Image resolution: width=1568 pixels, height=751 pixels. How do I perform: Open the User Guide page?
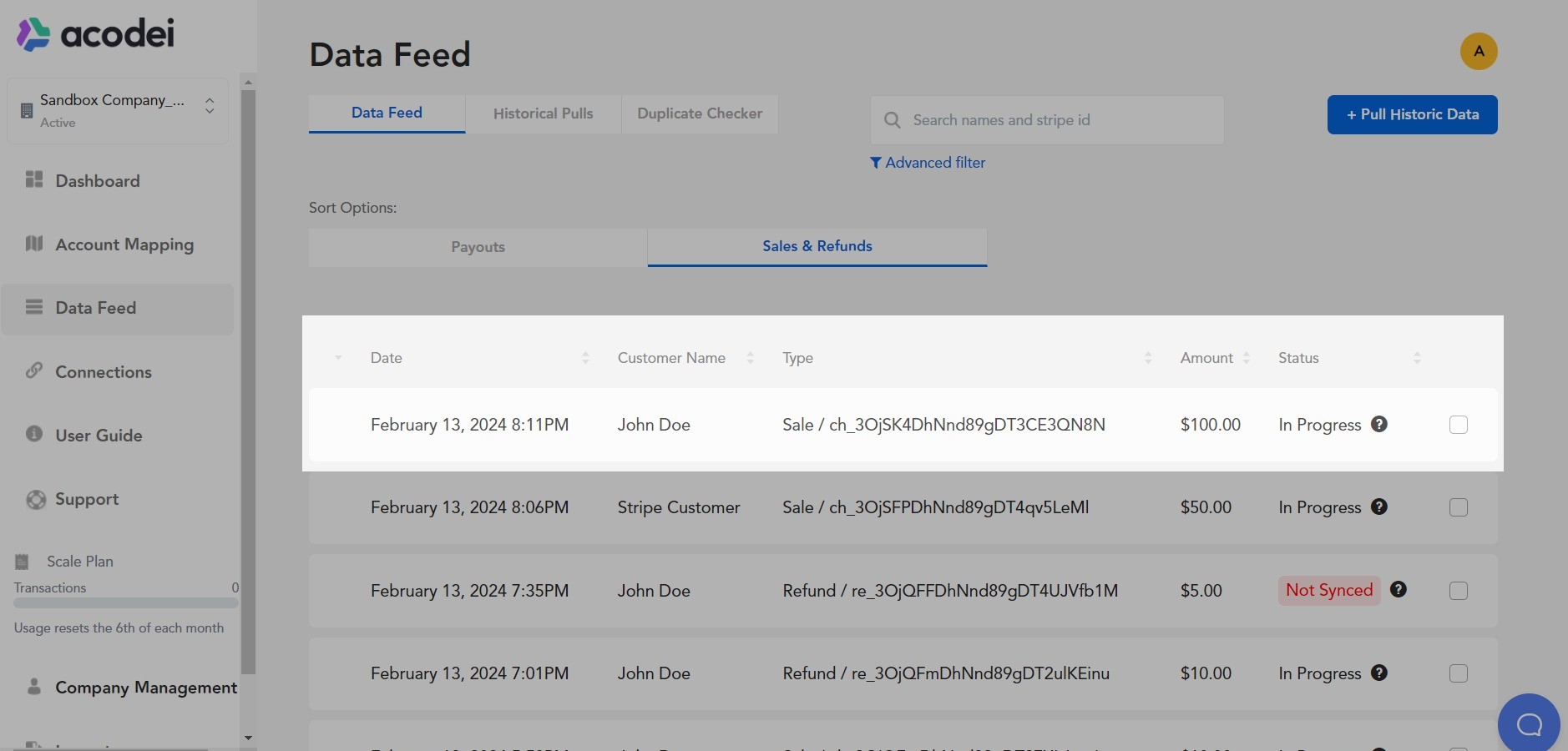[x=99, y=436]
